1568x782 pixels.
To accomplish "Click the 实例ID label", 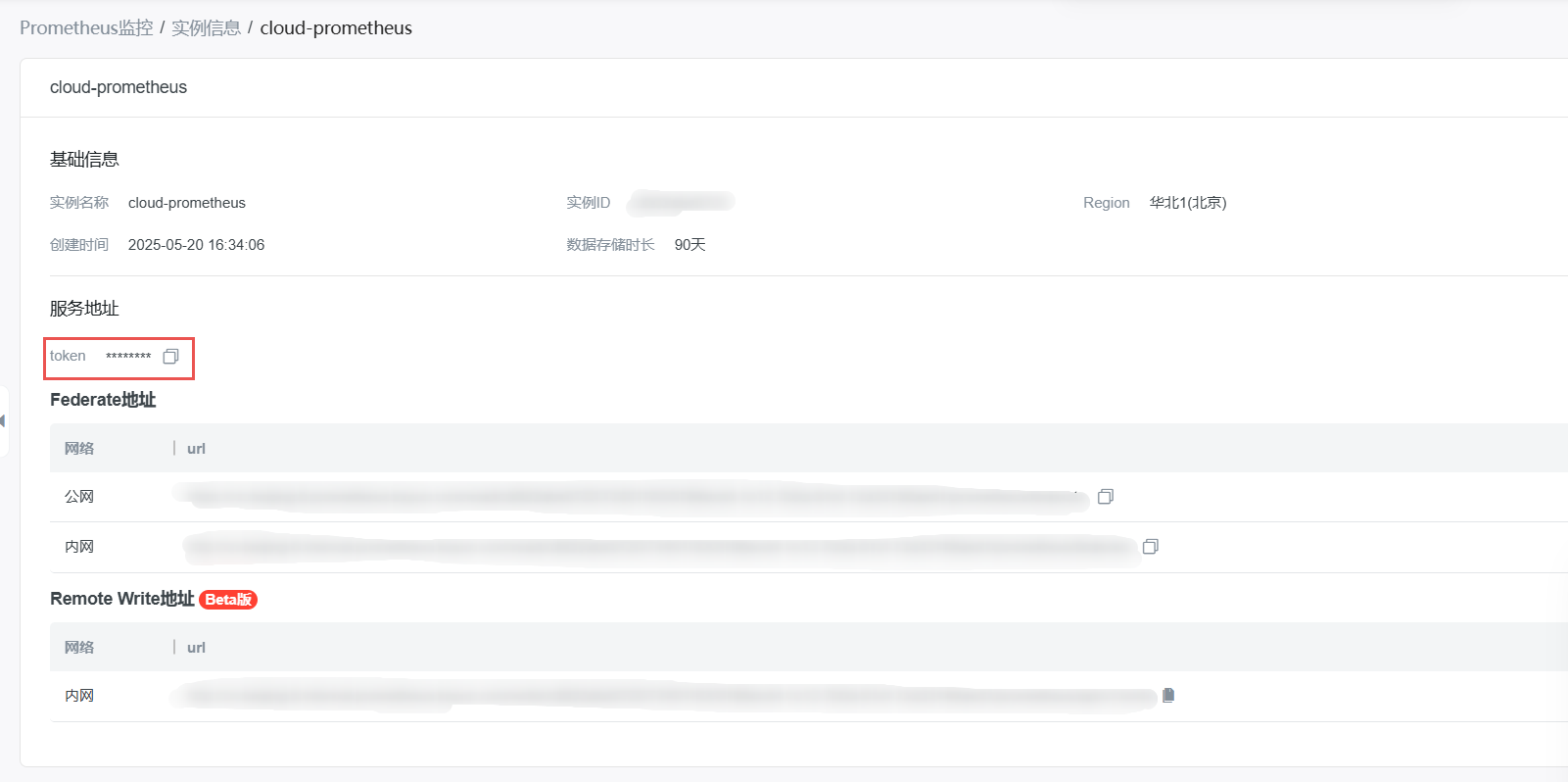I will tap(588, 203).
